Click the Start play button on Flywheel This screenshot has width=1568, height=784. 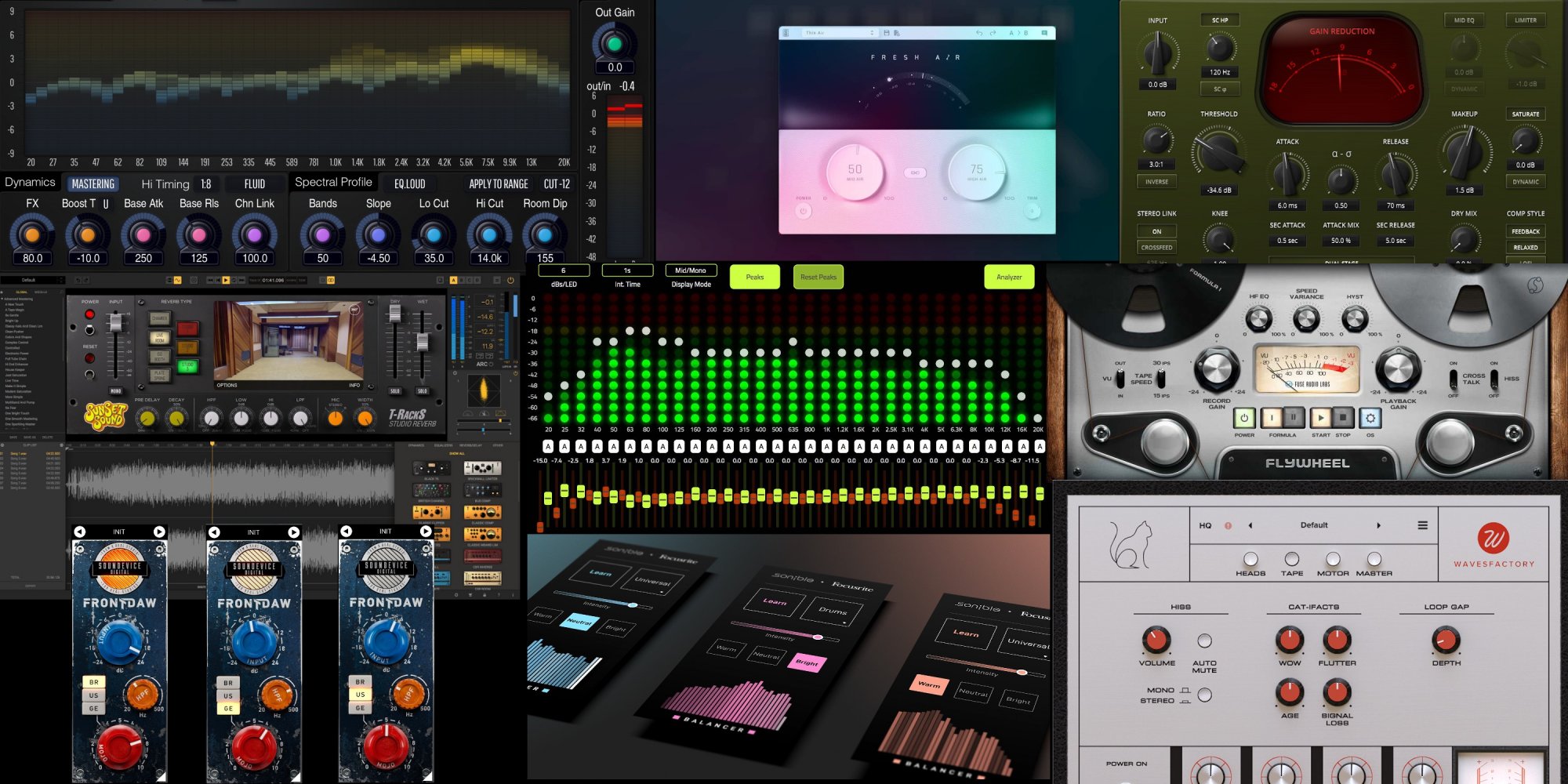point(1320,418)
